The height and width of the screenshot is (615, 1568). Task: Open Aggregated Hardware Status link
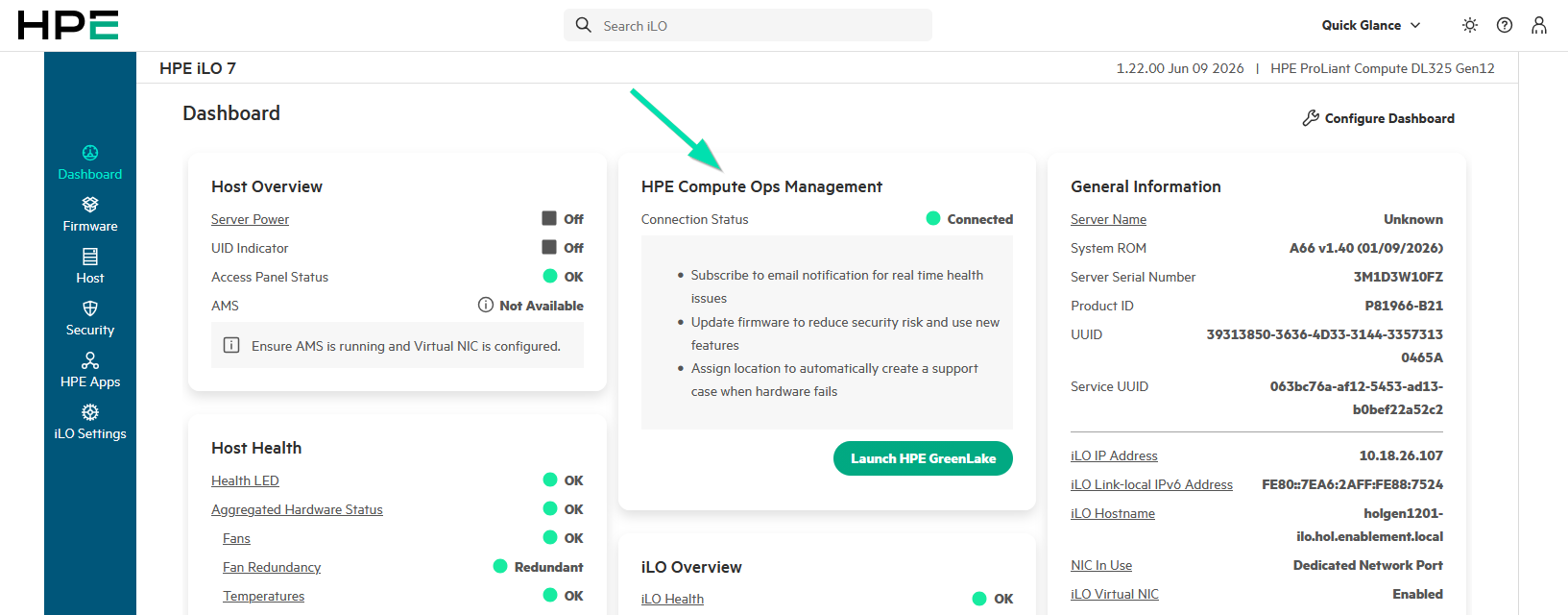point(297,509)
